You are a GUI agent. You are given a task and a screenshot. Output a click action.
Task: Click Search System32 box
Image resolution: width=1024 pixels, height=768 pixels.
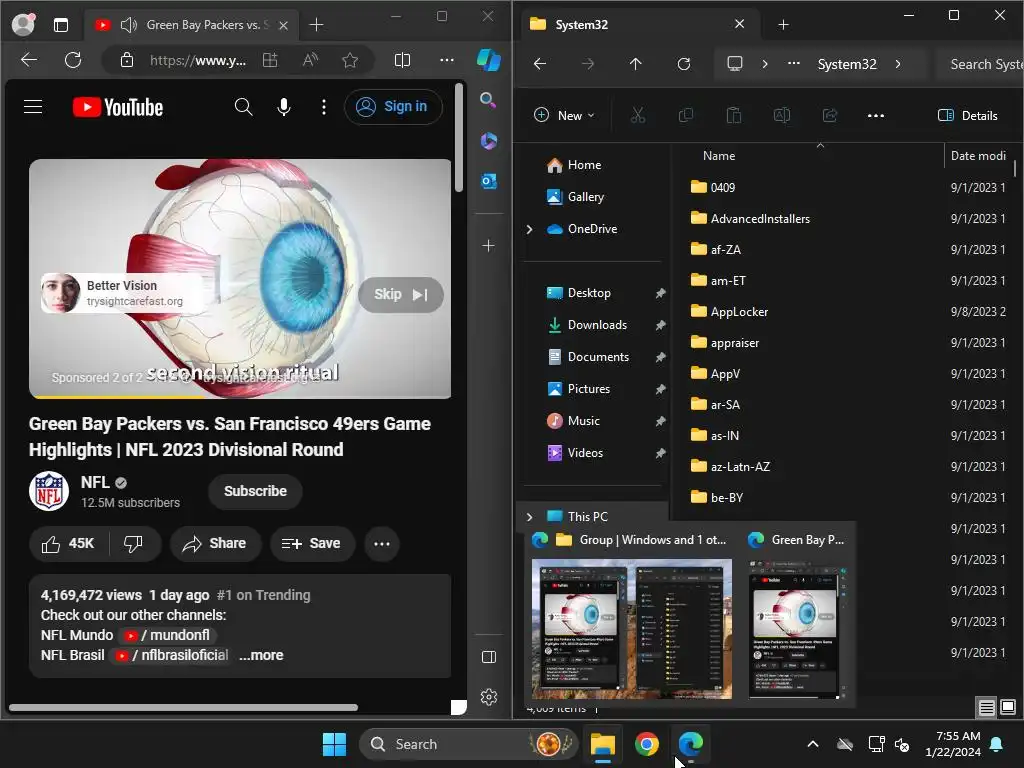(x=982, y=64)
